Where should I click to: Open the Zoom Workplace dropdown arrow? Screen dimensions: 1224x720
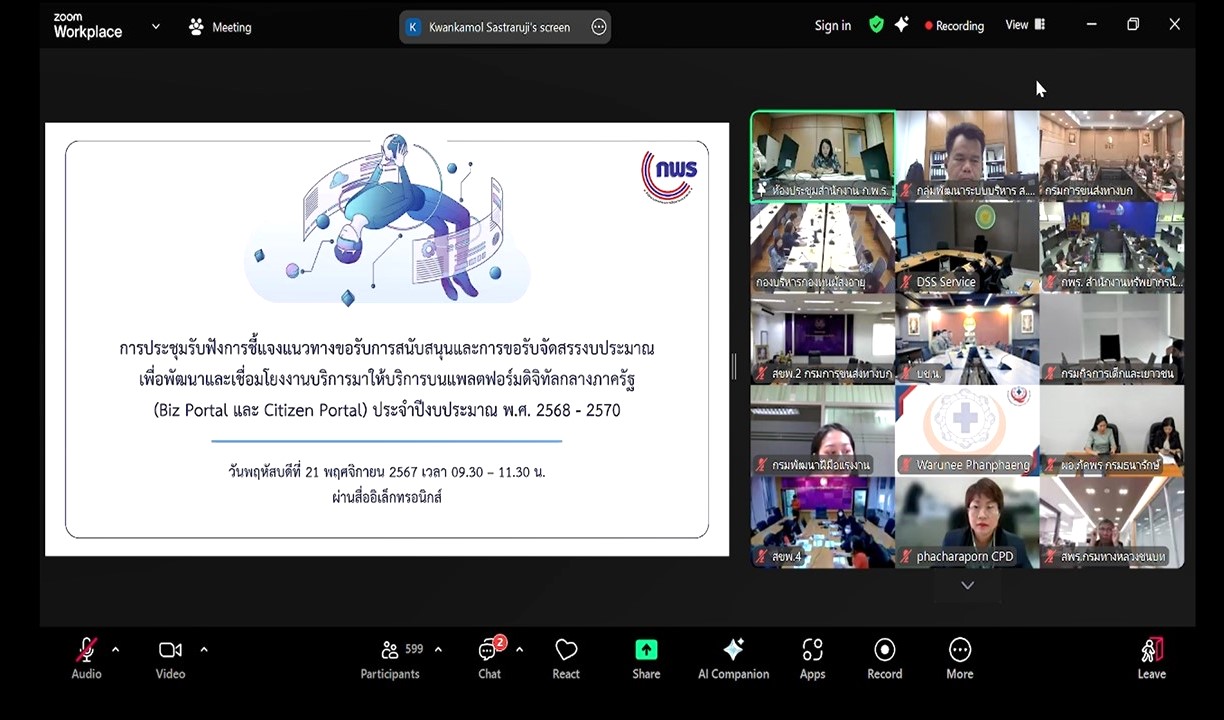(156, 27)
